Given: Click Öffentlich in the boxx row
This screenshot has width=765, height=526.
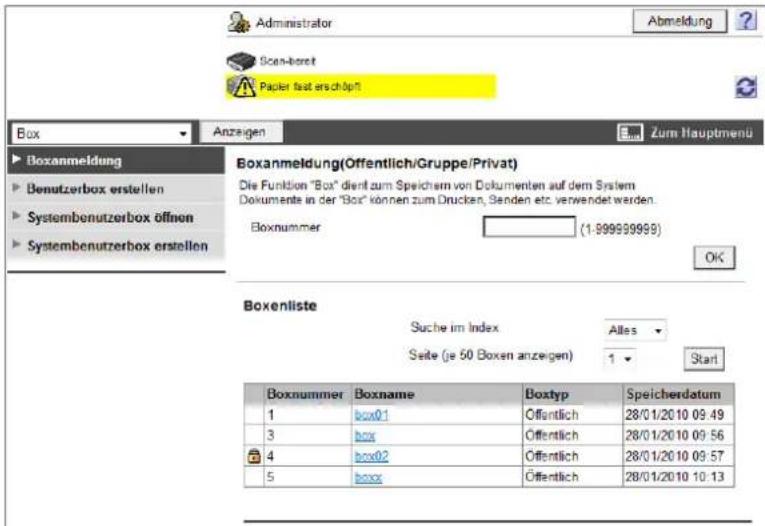Looking at the screenshot, I should (x=552, y=477).
